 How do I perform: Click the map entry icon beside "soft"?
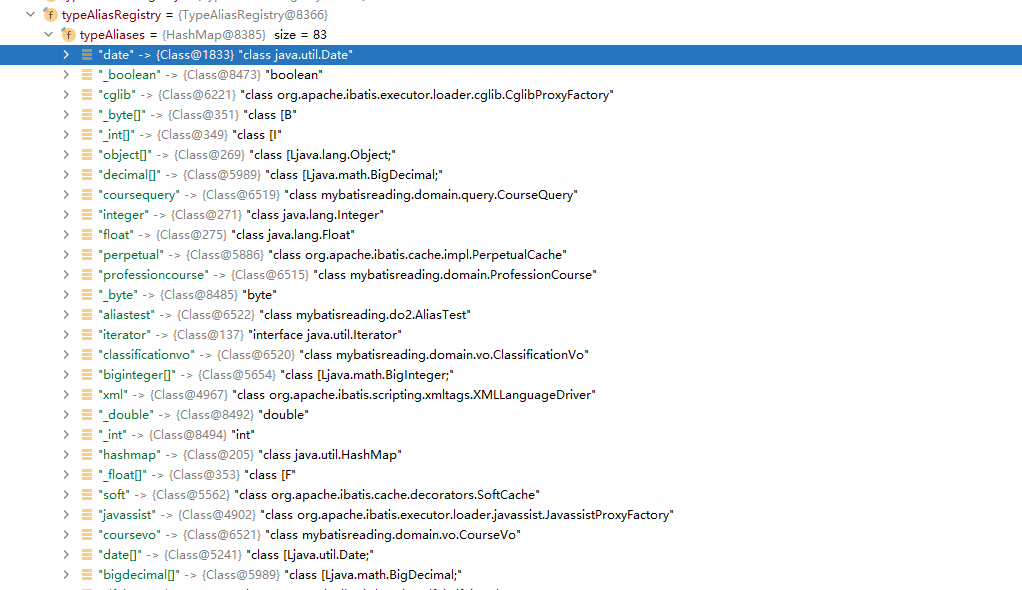87,494
